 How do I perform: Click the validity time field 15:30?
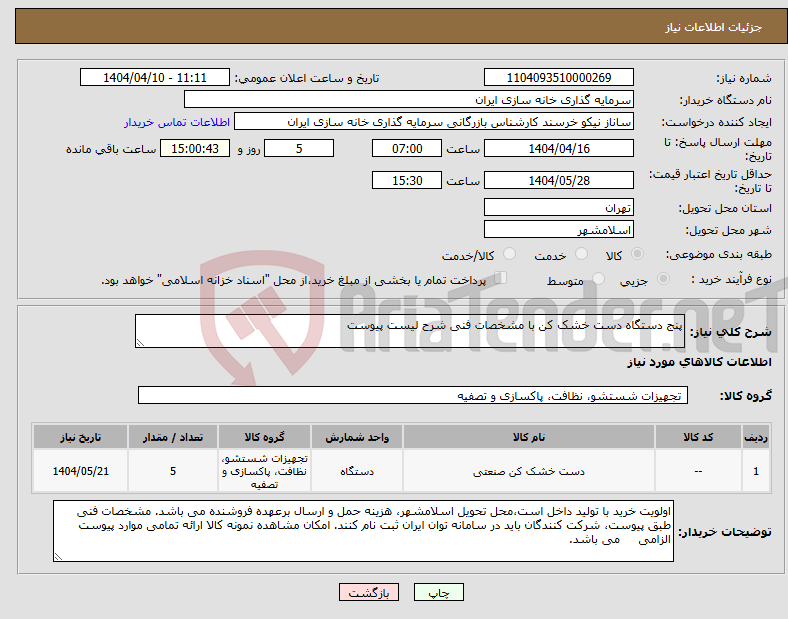click(x=407, y=180)
